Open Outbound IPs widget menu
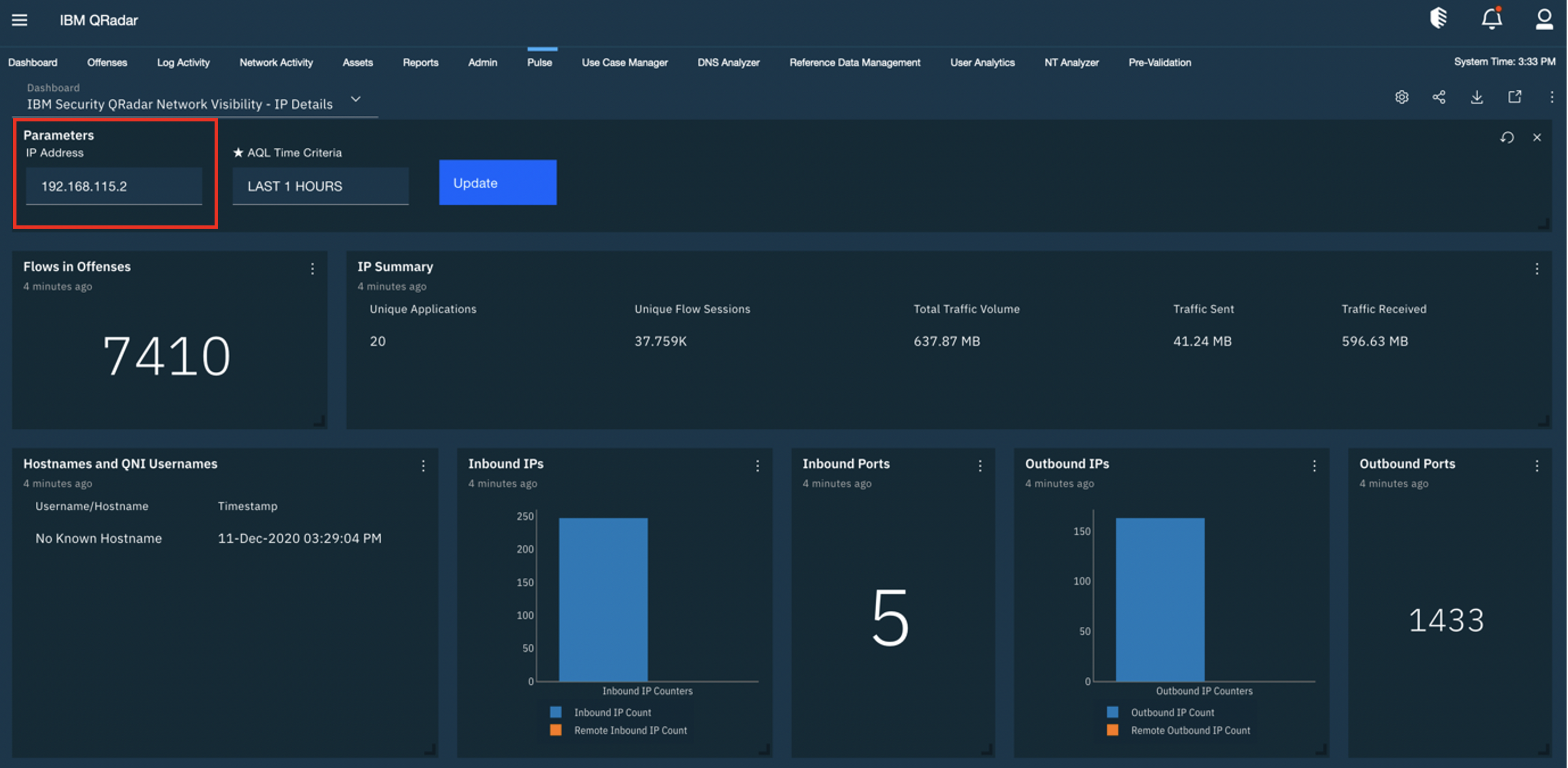1568x768 pixels. coord(1314,465)
